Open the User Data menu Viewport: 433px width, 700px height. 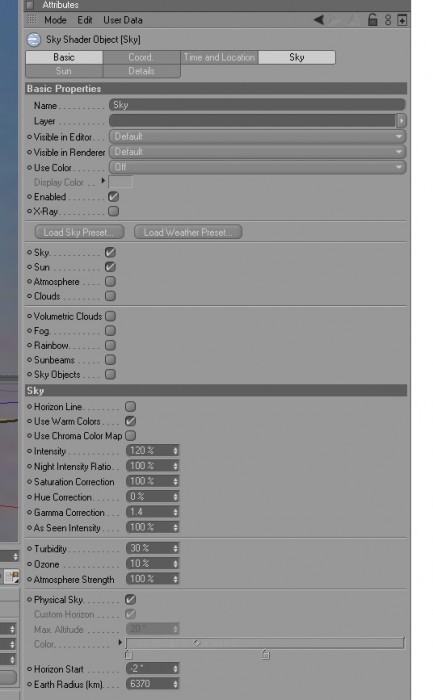coord(123,20)
